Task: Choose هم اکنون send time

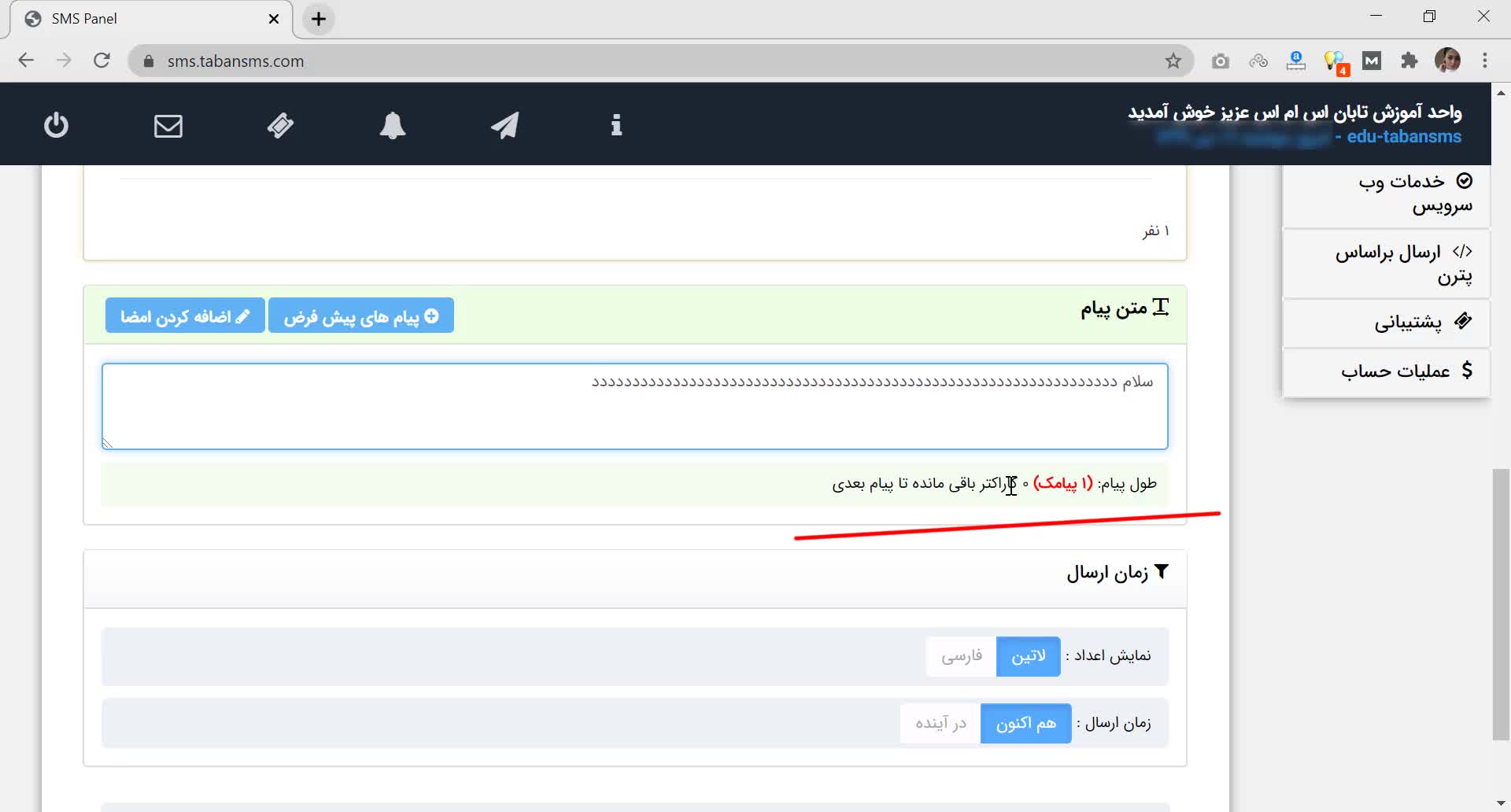Action: tap(1025, 723)
